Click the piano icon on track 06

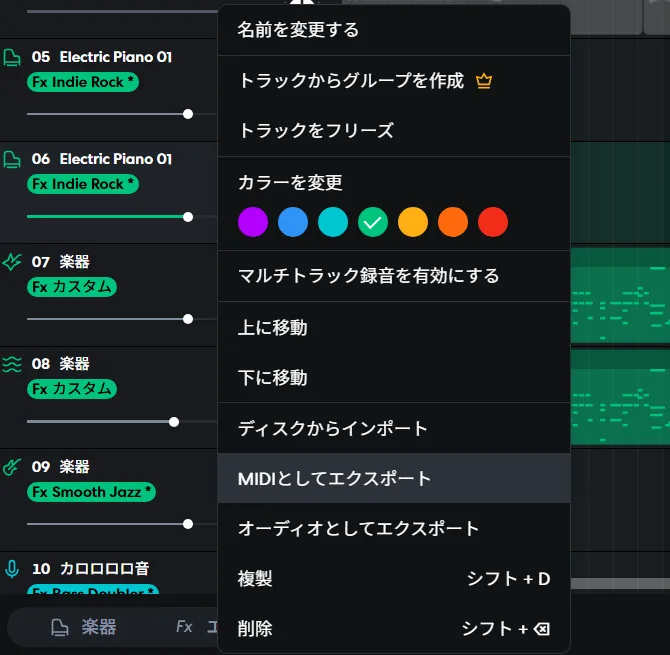point(12,159)
